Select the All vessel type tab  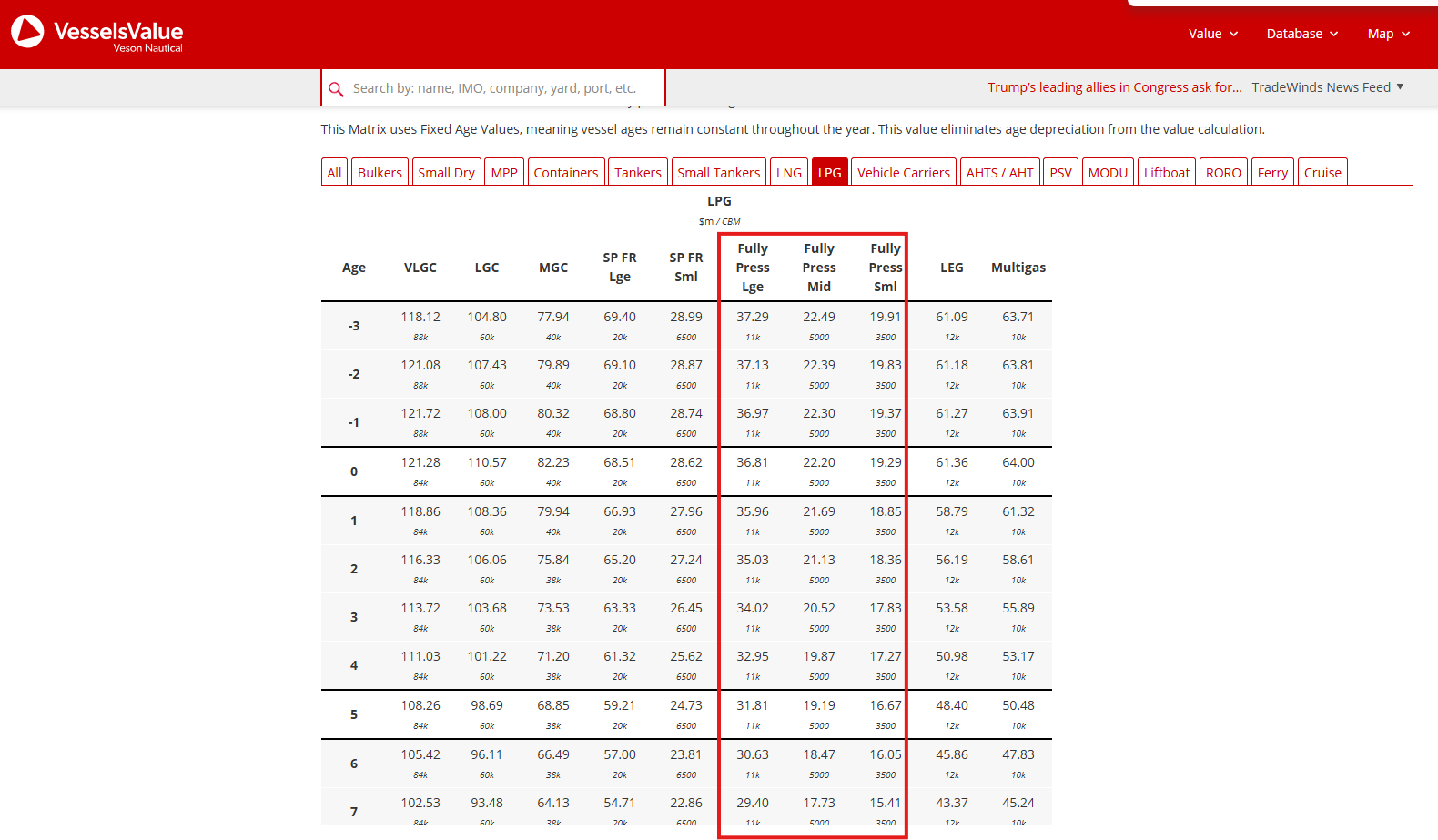334,172
